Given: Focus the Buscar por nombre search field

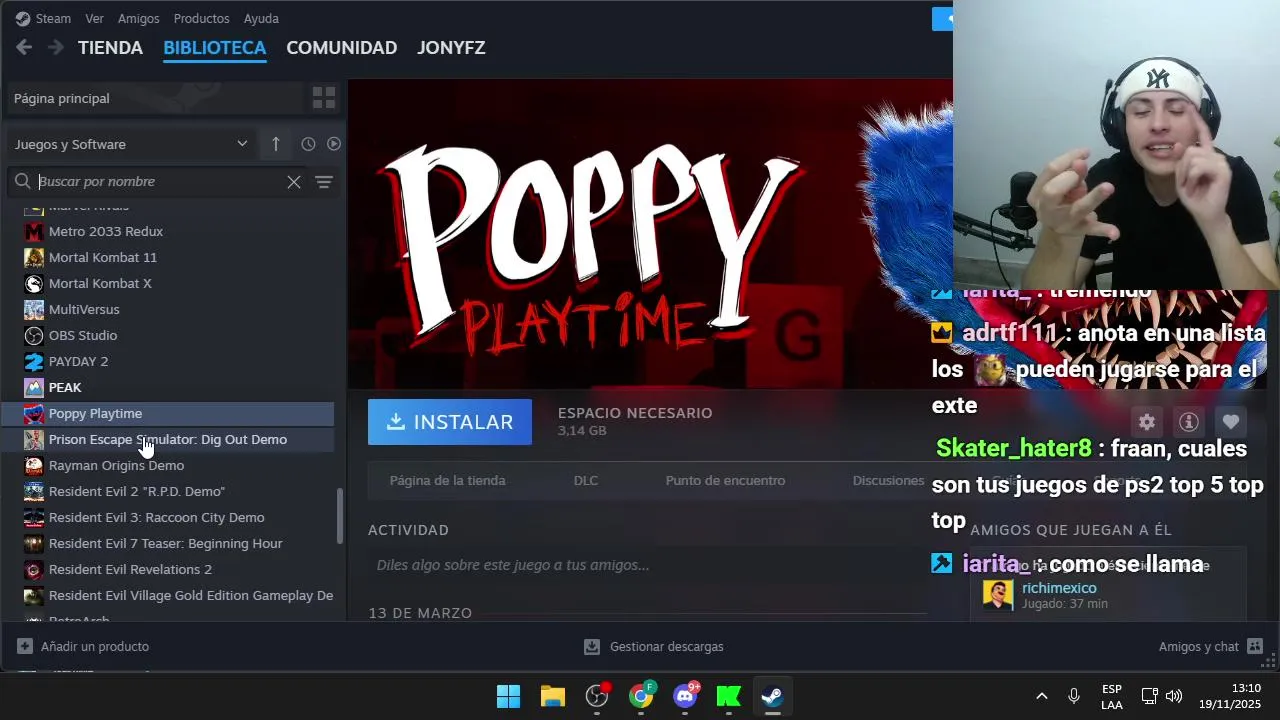Looking at the screenshot, I should click(x=160, y=181).
